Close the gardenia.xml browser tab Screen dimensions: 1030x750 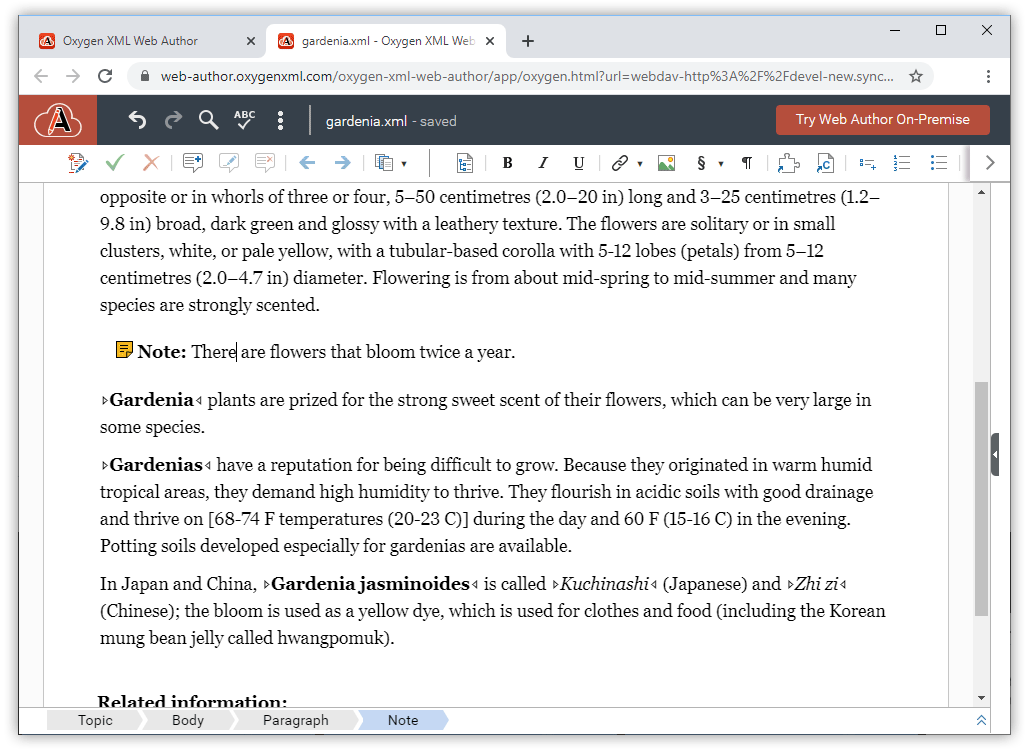point(490,41)
